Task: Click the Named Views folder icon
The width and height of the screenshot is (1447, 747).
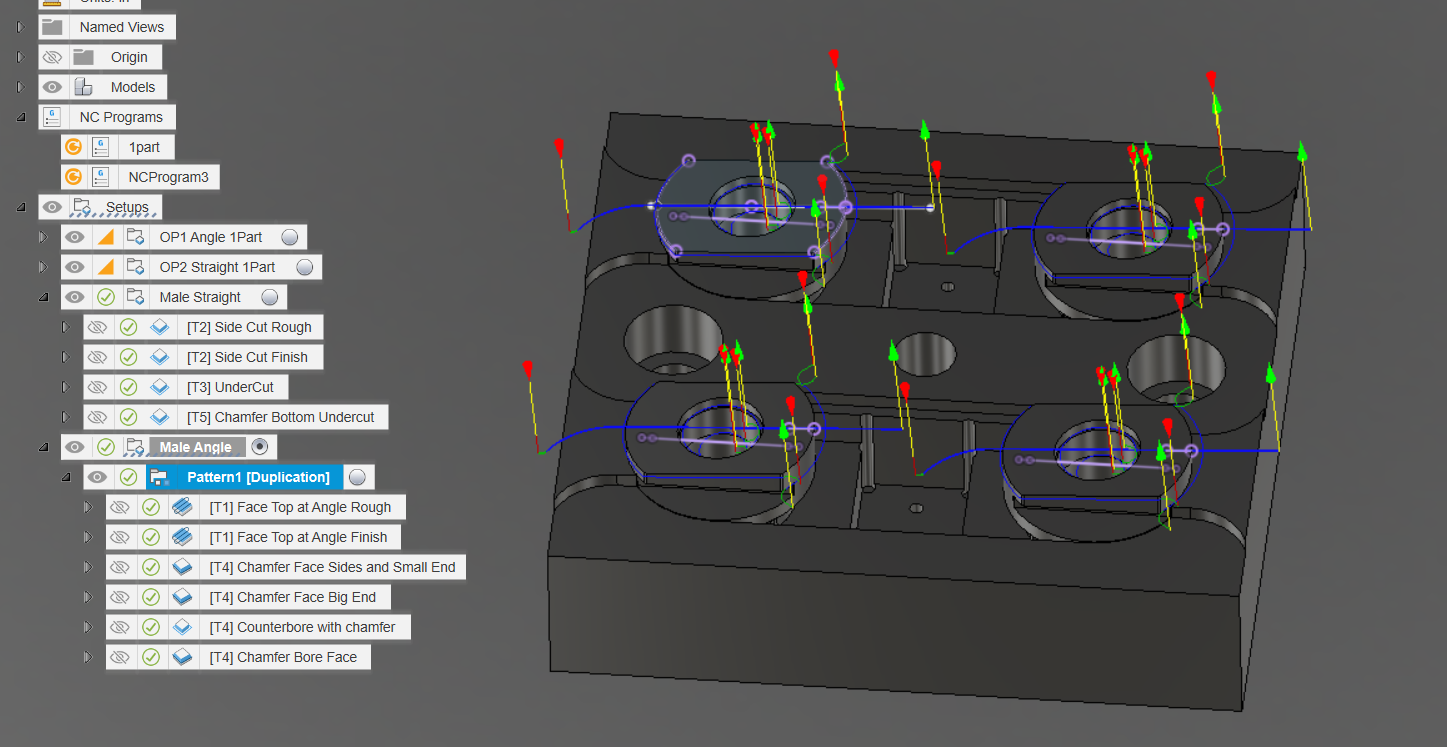Action: point(52,27)
